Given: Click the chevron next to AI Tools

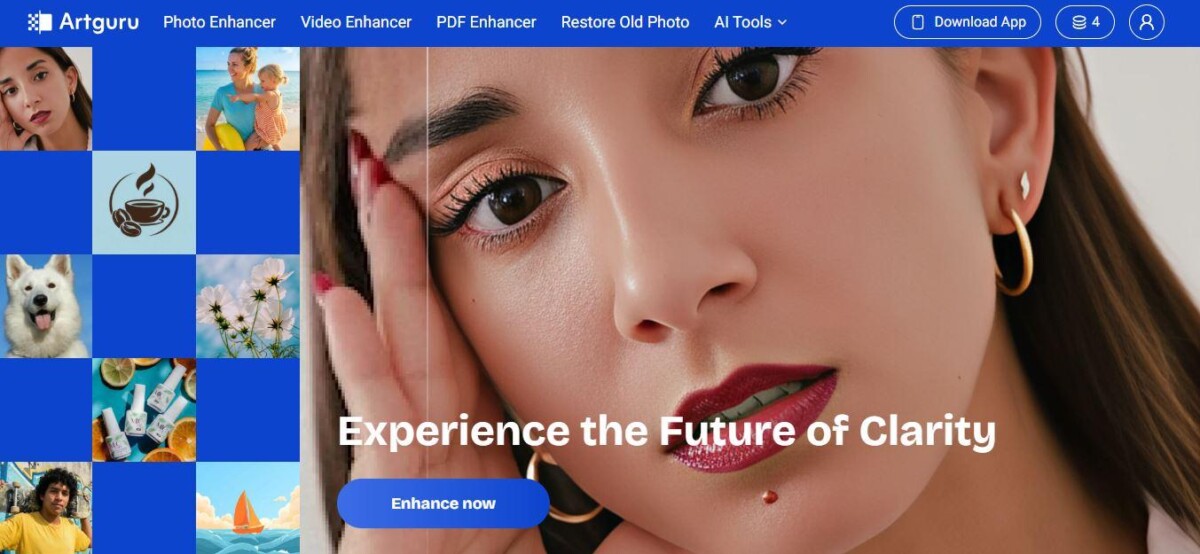Looking at the screenshot, I should [x=782, y=22].
